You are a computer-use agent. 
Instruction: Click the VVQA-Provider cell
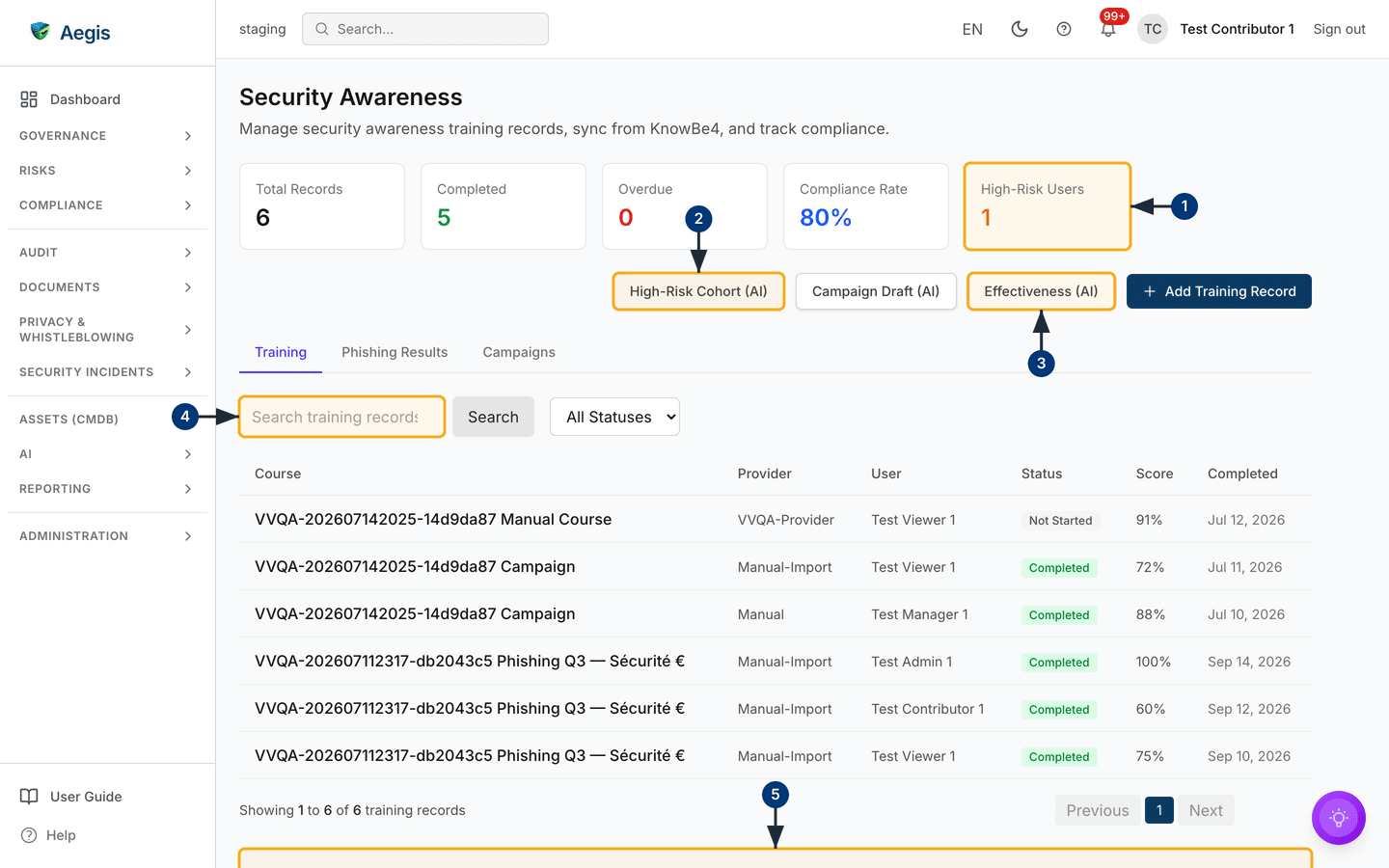786,520
